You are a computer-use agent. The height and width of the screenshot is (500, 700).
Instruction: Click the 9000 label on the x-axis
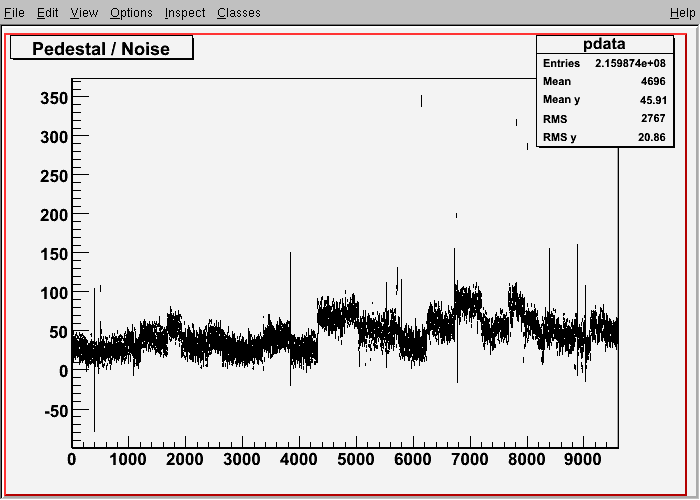(583, 459)
